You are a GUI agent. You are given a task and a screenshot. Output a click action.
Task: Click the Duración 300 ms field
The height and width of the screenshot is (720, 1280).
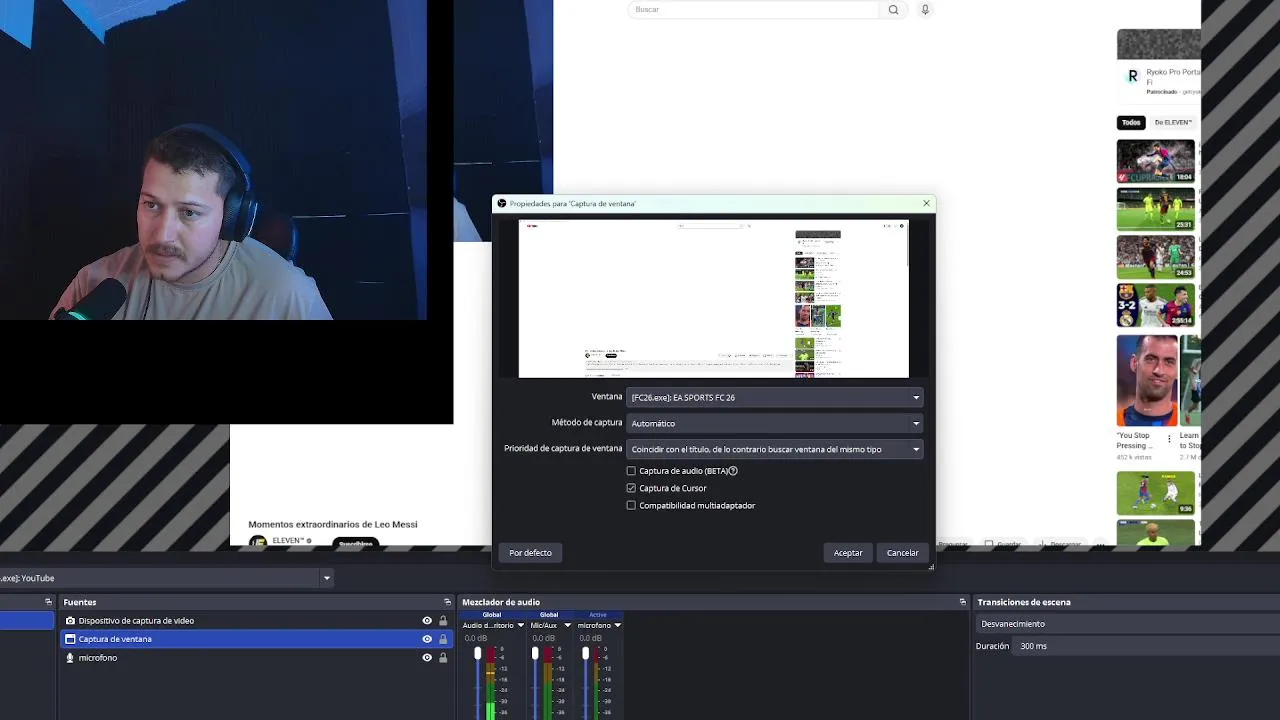pos(1148,646)
